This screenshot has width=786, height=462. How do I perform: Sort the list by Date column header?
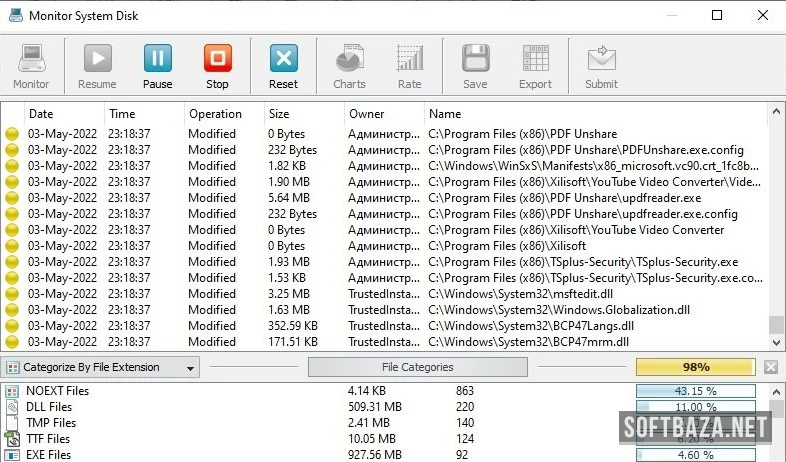click(41, 114)
